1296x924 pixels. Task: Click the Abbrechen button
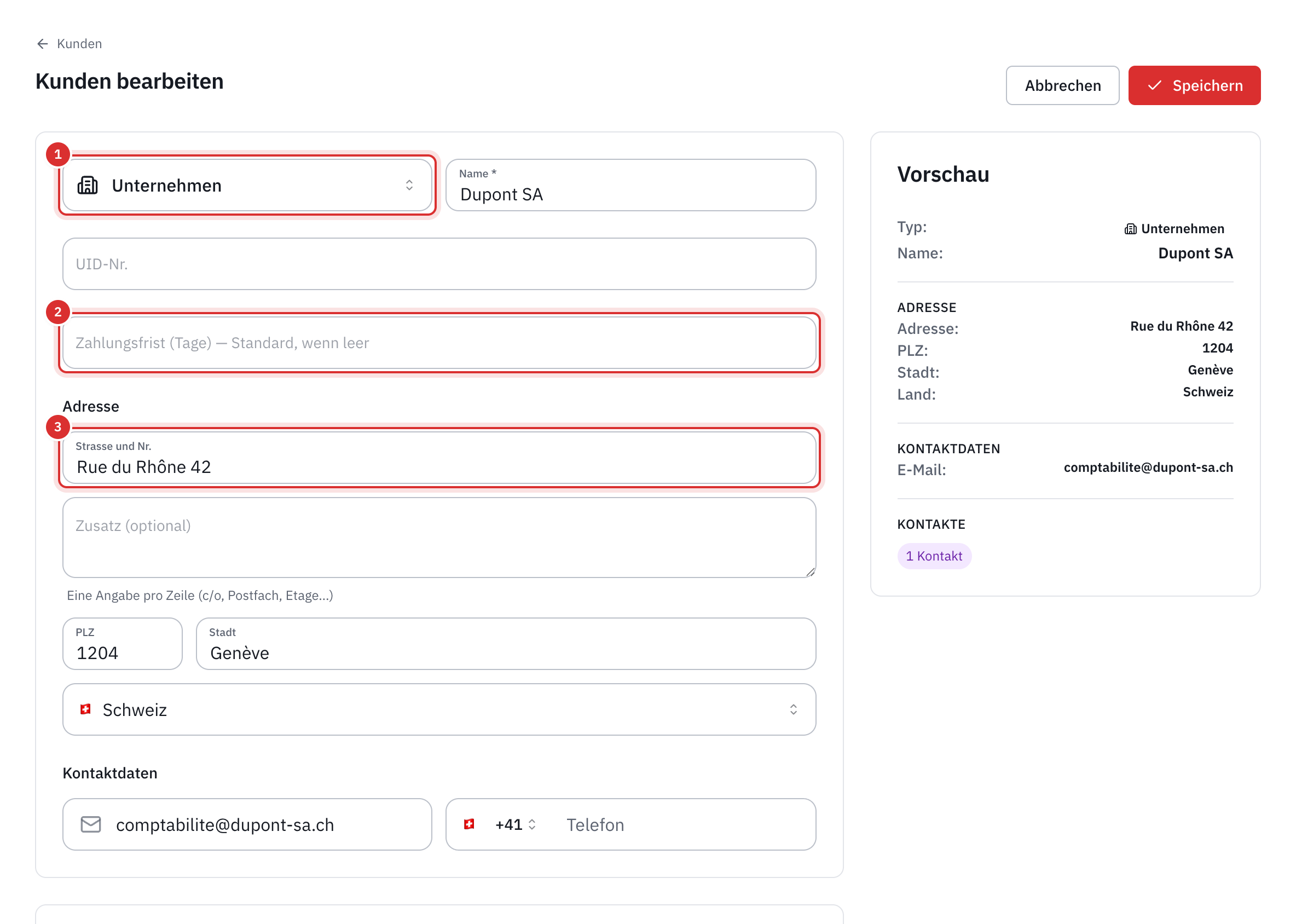point(1062,85)
